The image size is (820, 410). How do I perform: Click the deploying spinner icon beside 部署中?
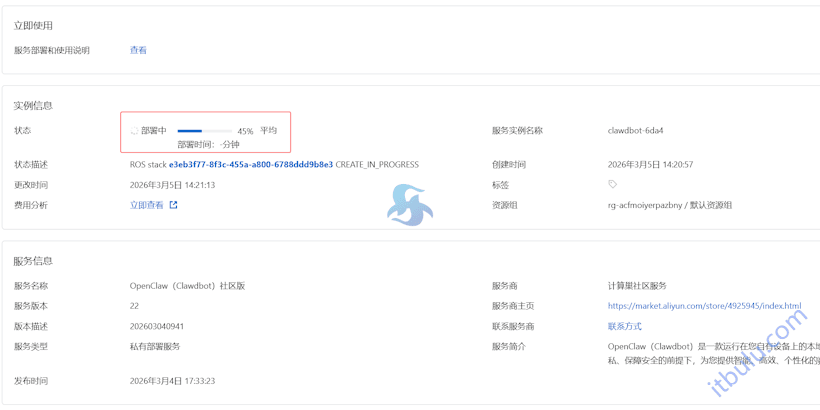point(134,131)
